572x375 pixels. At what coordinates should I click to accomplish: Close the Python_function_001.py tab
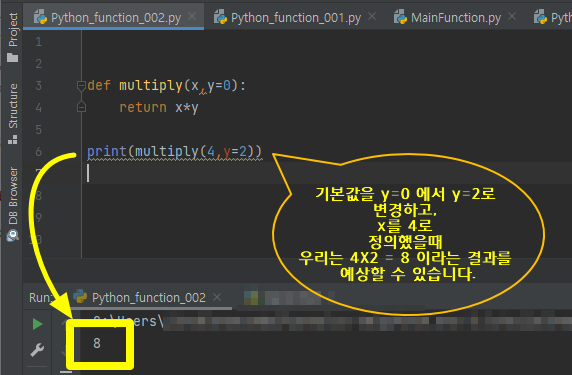pos(372,16)
